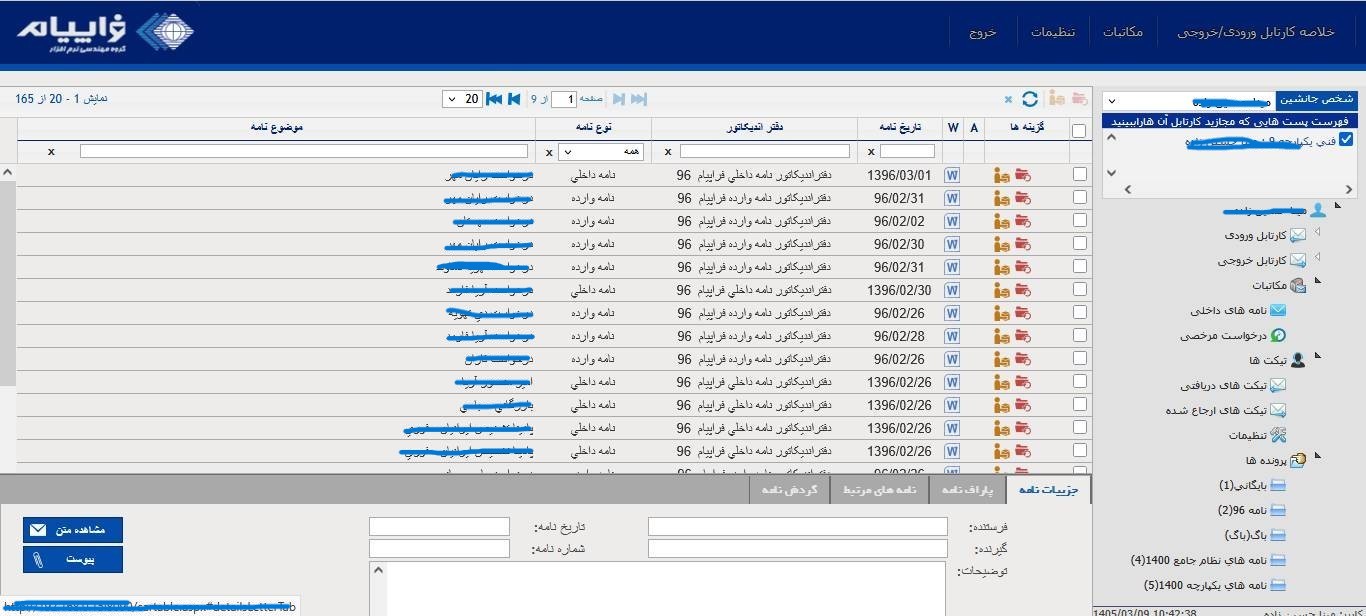Click red folder icon for letter 1396/03/01
Viewport: 1366px width, 616px height.
coord(1022,175)
